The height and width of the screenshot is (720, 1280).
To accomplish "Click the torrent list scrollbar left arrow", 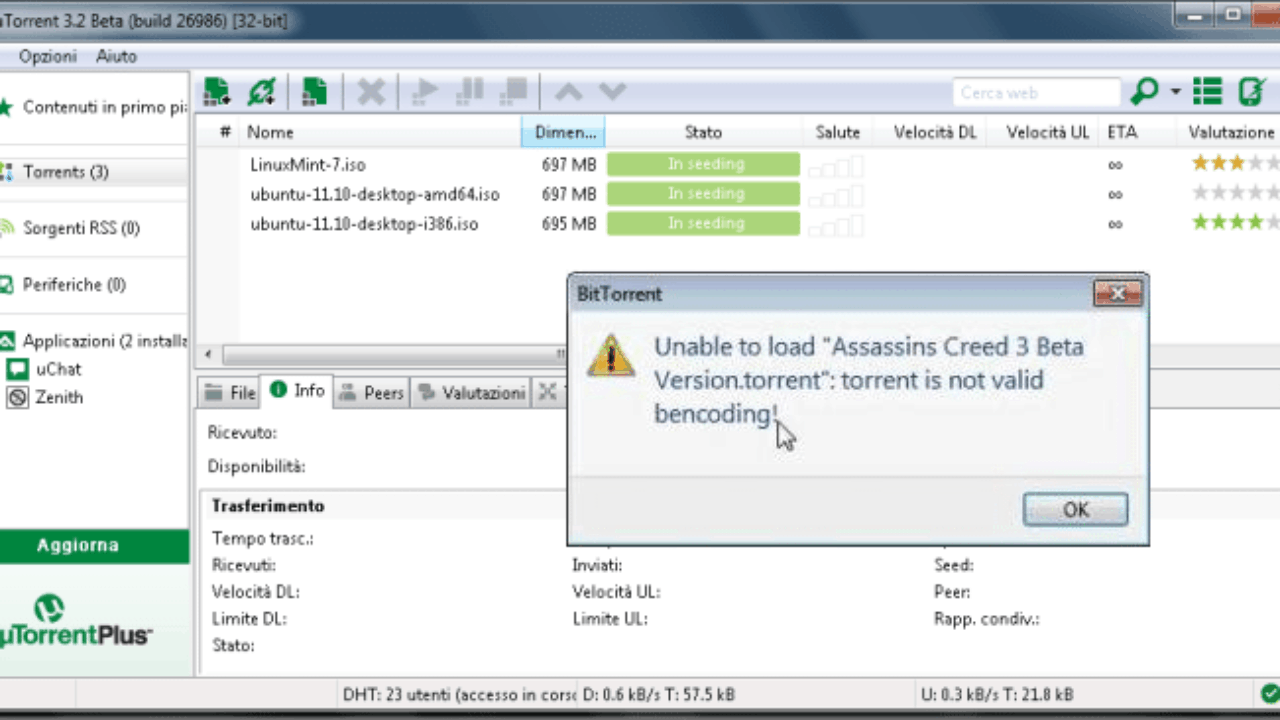I will 208,355.
